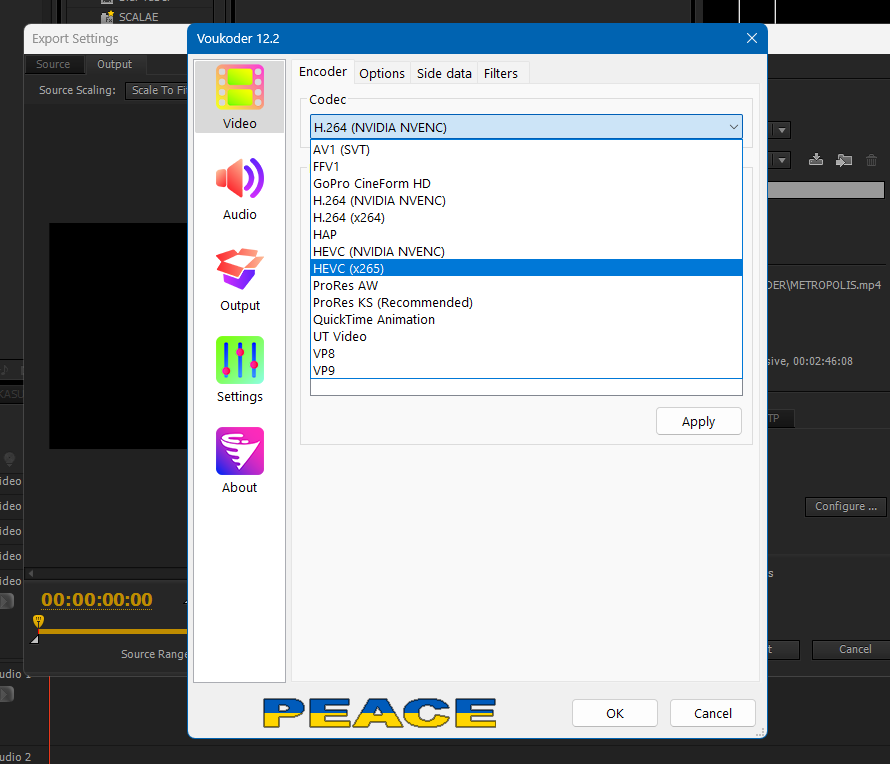Collapse the Codec combo box
The height and width of the screenshot is (764, 890).
pos(733,127)
